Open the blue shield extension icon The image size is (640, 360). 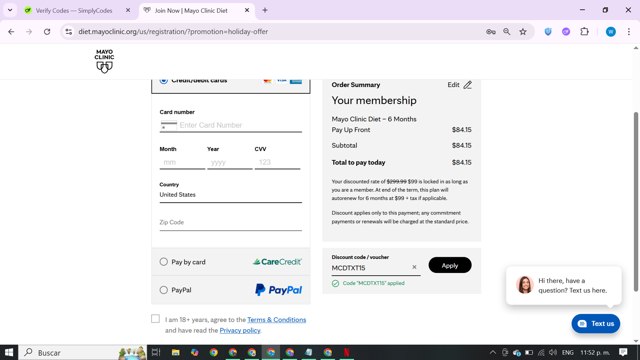[x=548, y=31]
